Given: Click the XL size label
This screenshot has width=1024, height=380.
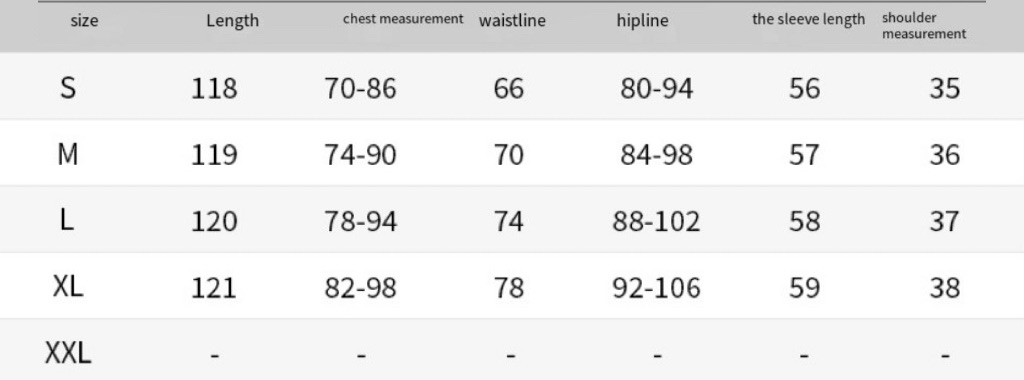Looking at the screenshot, I should coord(68,287).
